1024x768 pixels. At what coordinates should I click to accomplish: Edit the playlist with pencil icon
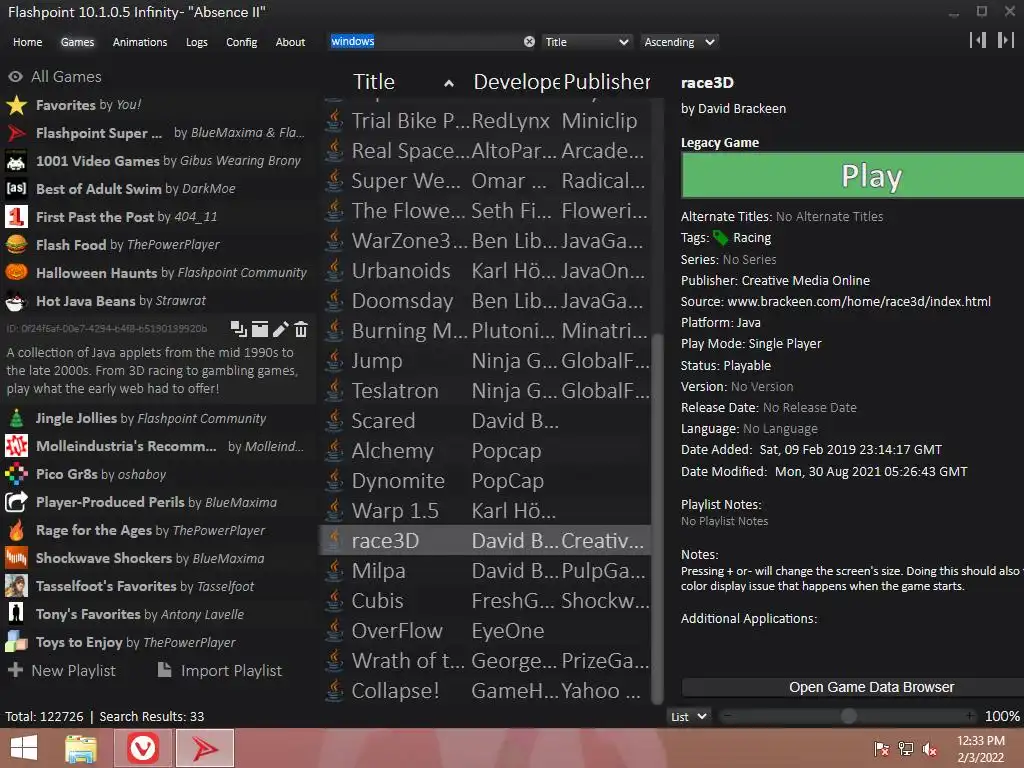coord(281,329)
